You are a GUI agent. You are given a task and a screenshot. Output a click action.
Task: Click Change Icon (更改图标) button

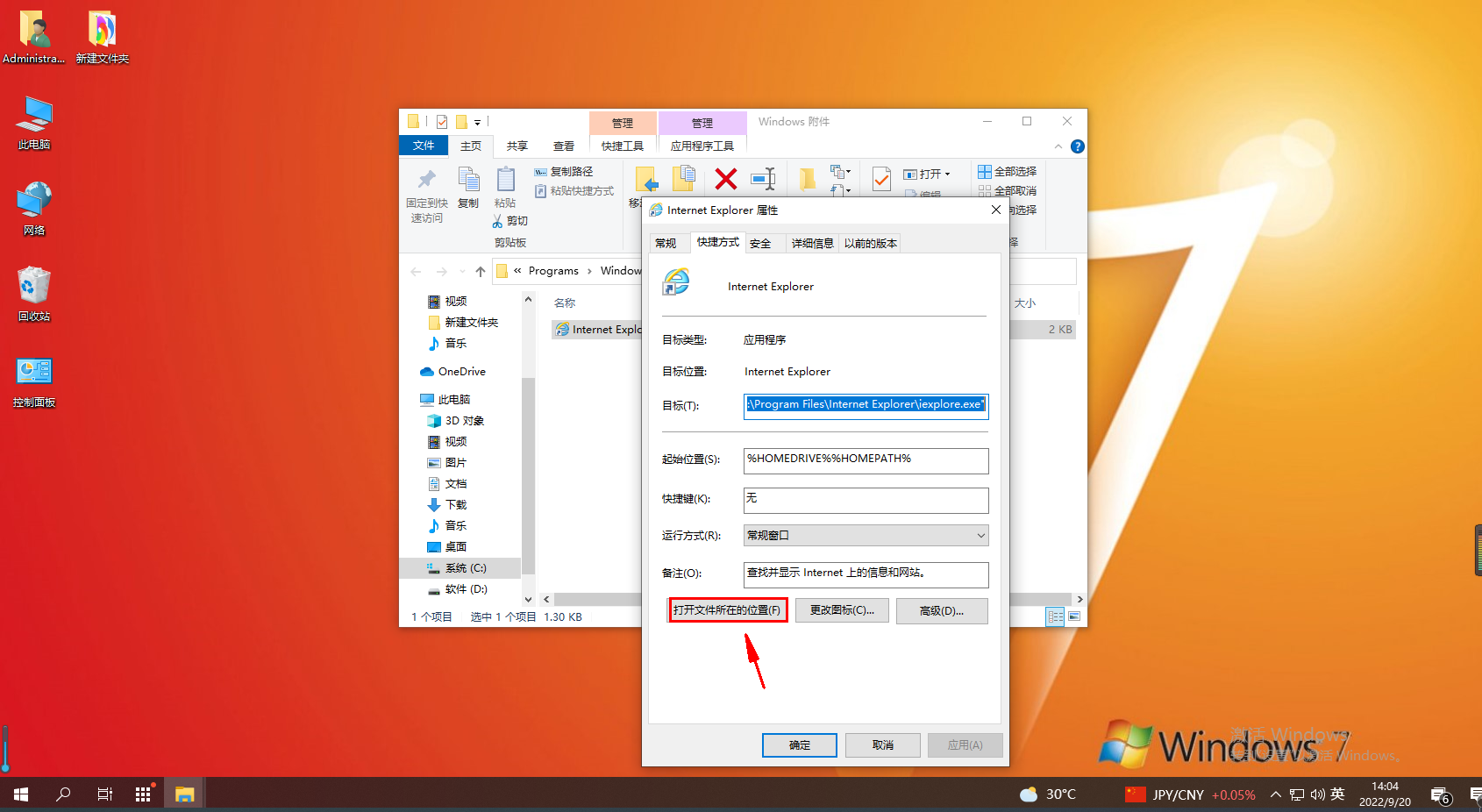point(842,610)
